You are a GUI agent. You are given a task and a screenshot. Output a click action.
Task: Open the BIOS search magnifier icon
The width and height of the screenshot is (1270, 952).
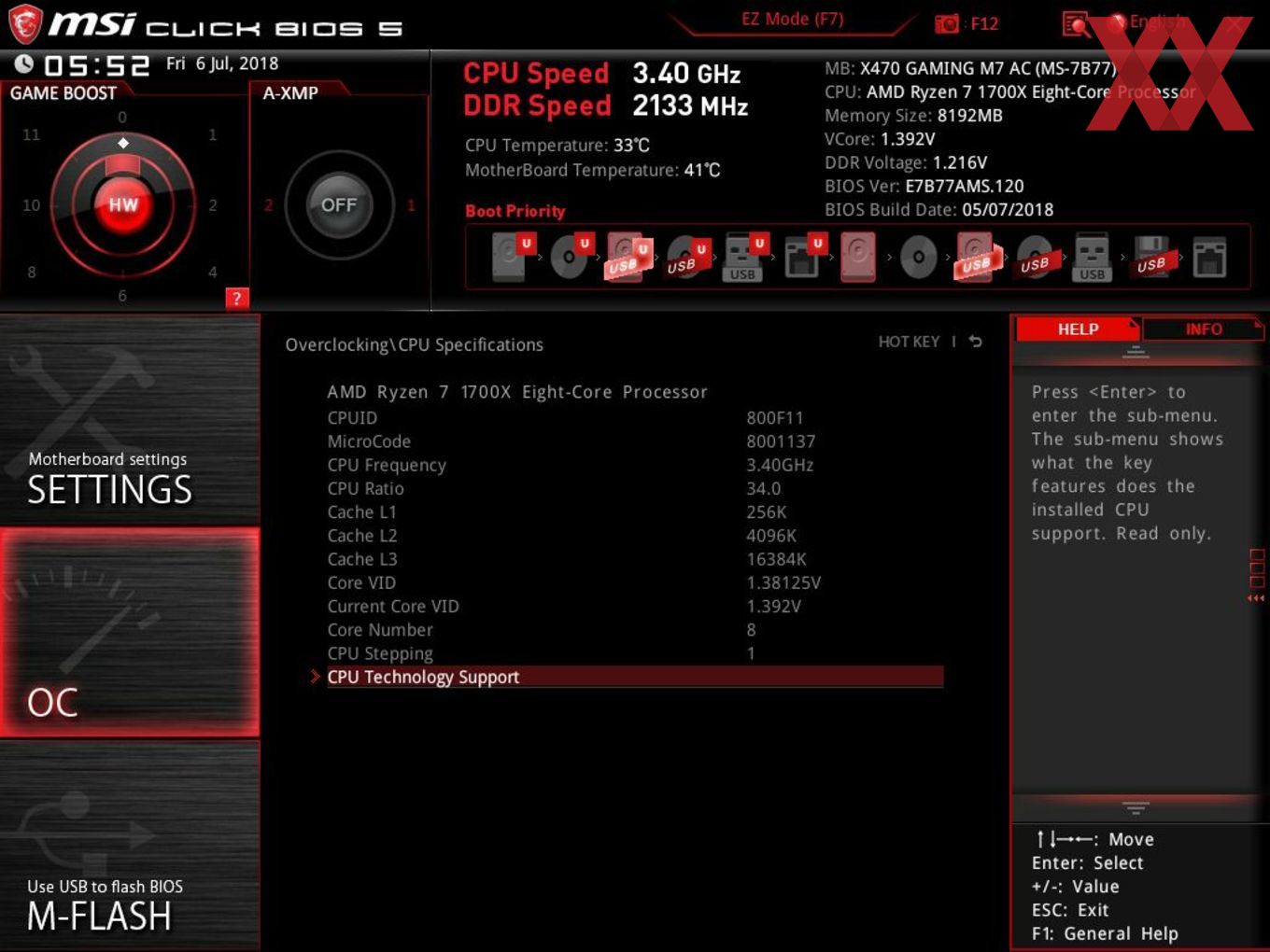click(1076, 24)
